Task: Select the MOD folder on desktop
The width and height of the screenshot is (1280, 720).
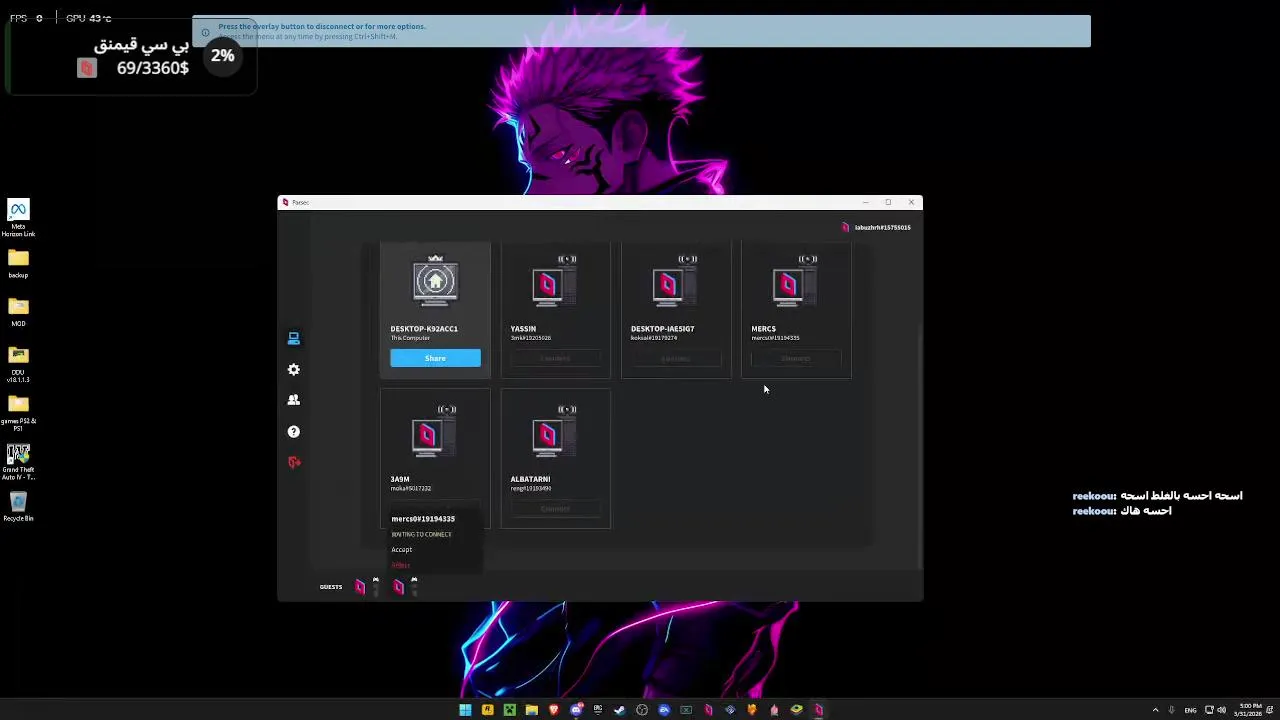Action: 18,312
